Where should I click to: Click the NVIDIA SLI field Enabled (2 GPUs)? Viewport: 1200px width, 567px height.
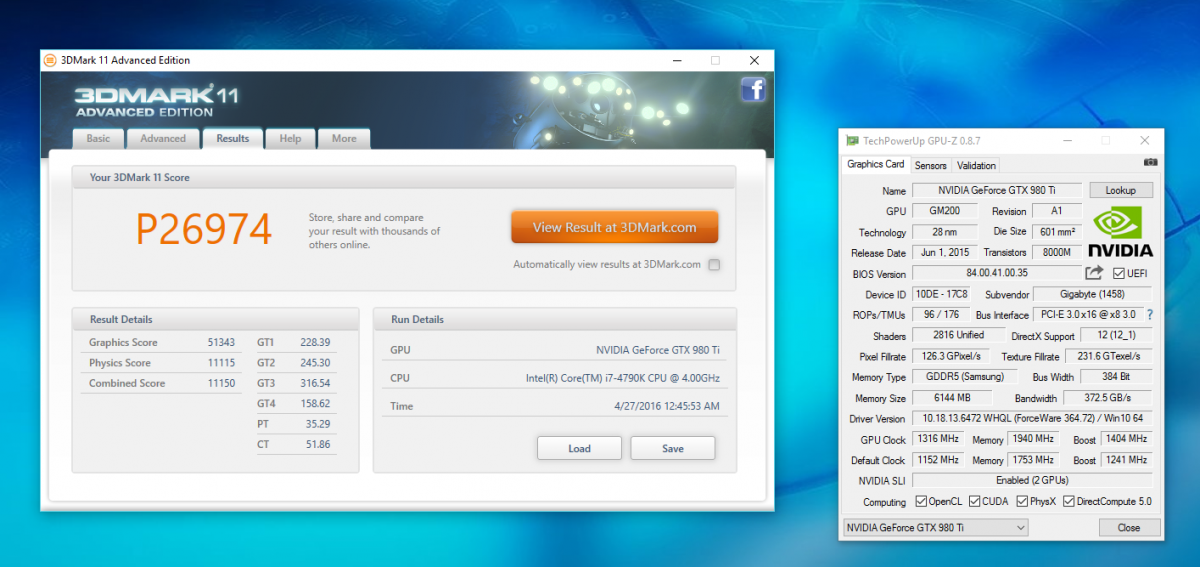[x=1032, y=481]
